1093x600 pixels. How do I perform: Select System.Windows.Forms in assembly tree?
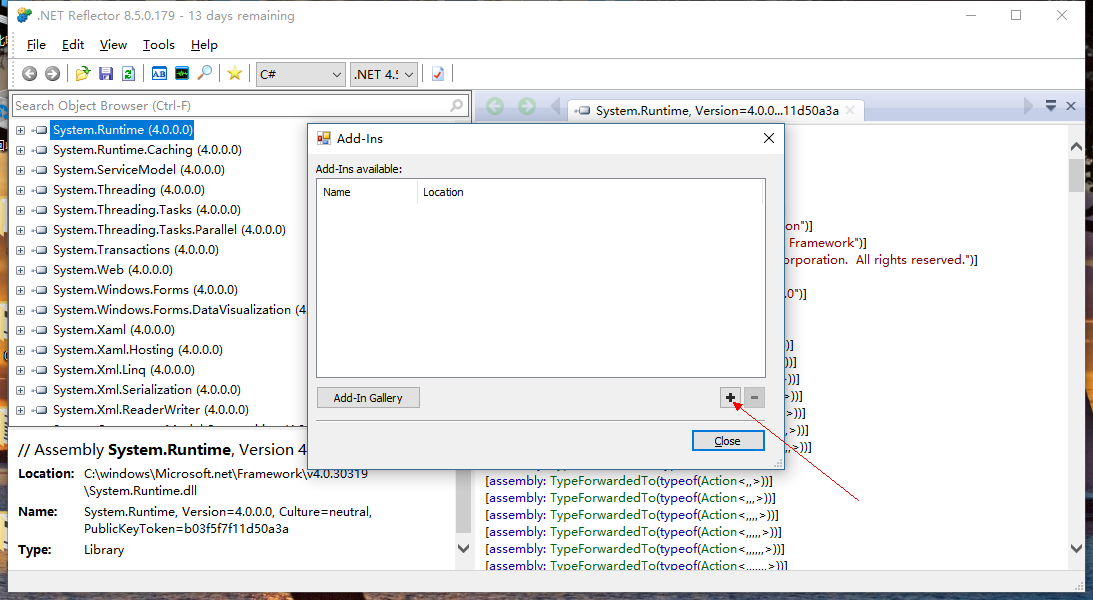click(x=120, y=290)
